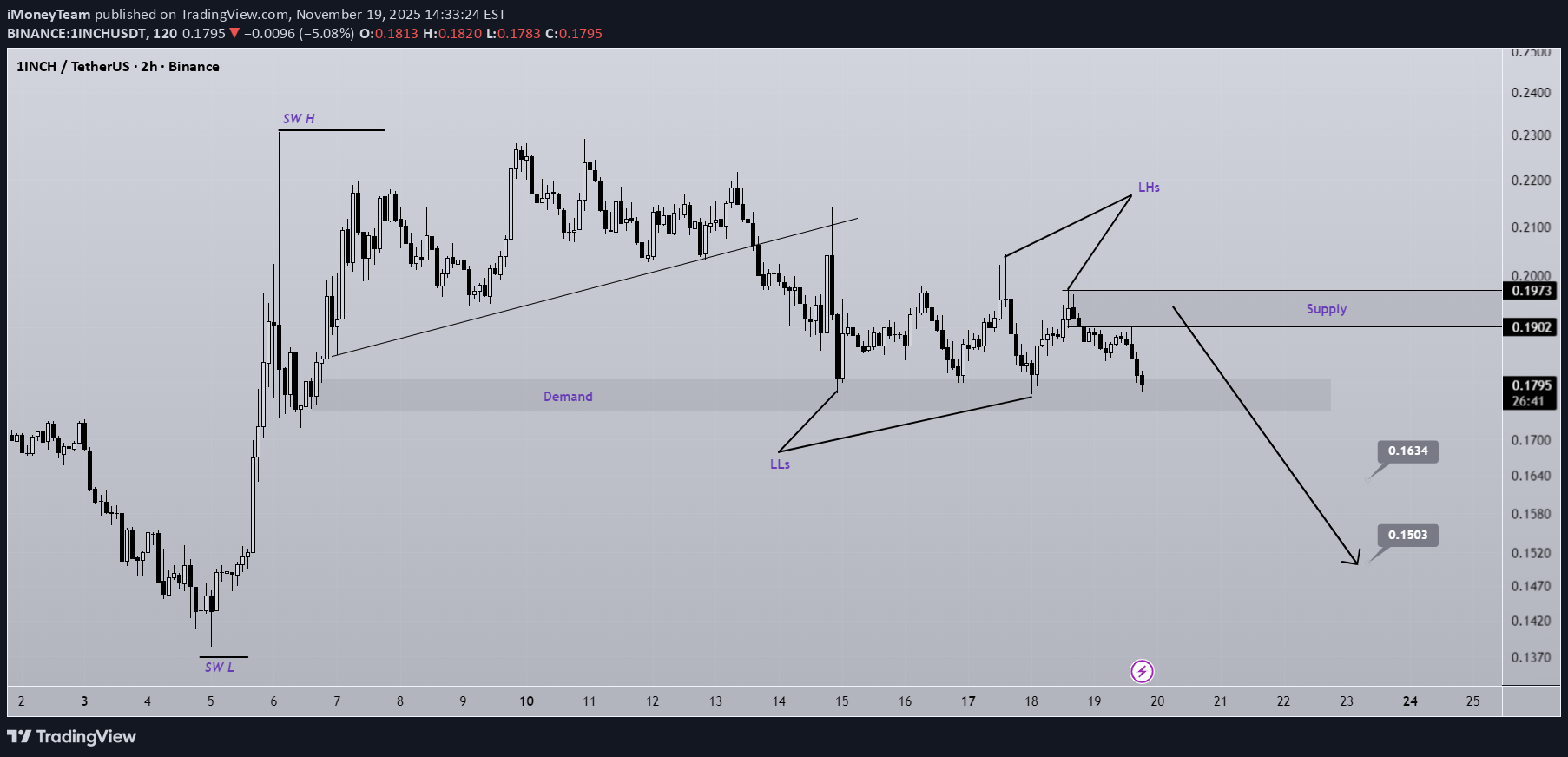Viewport: 1568px width, 757px height.
Task: Click the iMoneyTeam author name
Action: [49, 15]
